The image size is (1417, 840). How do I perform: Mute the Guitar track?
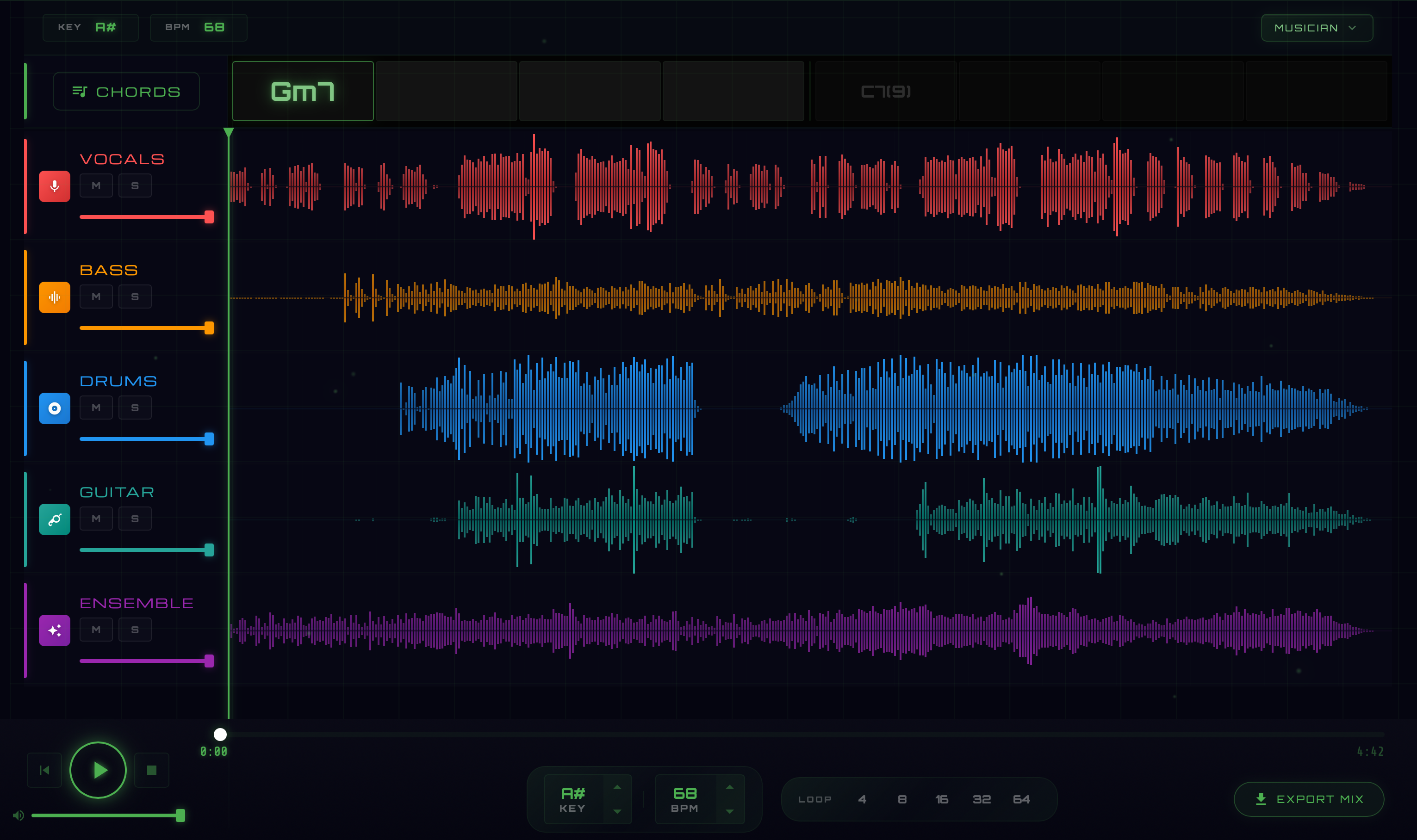(96, 518)
